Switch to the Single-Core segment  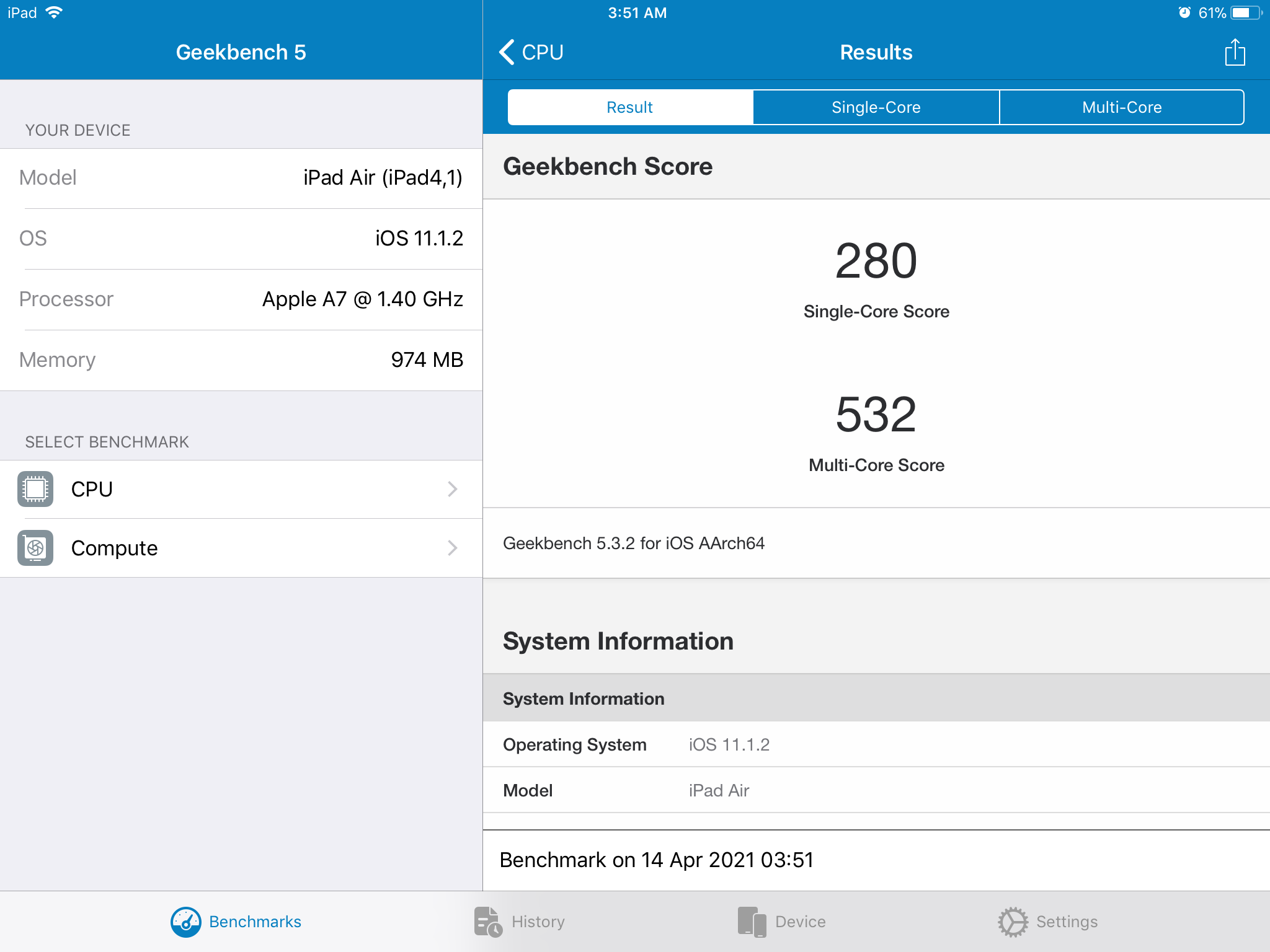[876, 107]
